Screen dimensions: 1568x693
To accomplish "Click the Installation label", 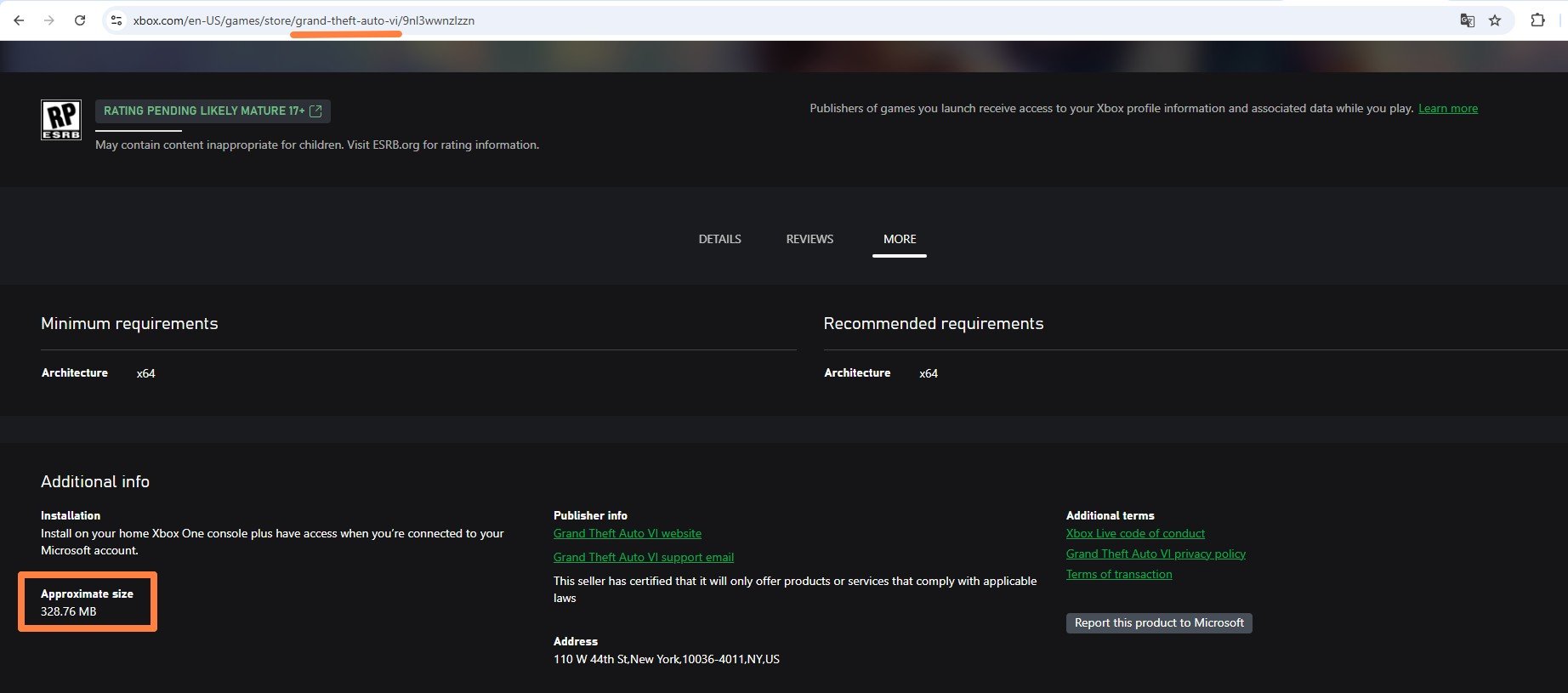I will [71, 515].
